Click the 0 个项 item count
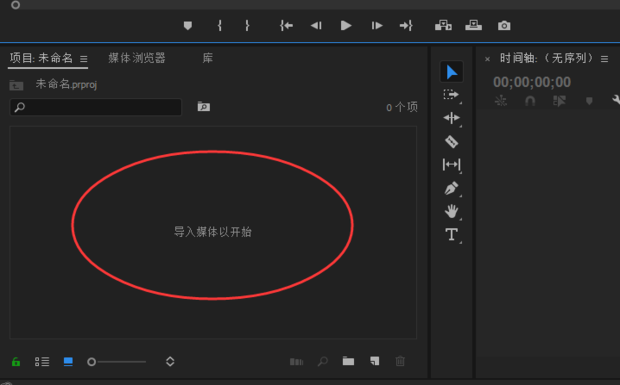620x385 pixels. click(402, 107)
